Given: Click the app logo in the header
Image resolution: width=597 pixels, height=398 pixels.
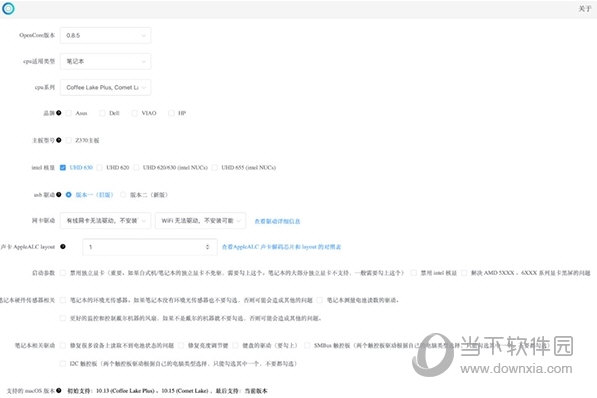Looking at the screenshot, I should coord(8,8).
